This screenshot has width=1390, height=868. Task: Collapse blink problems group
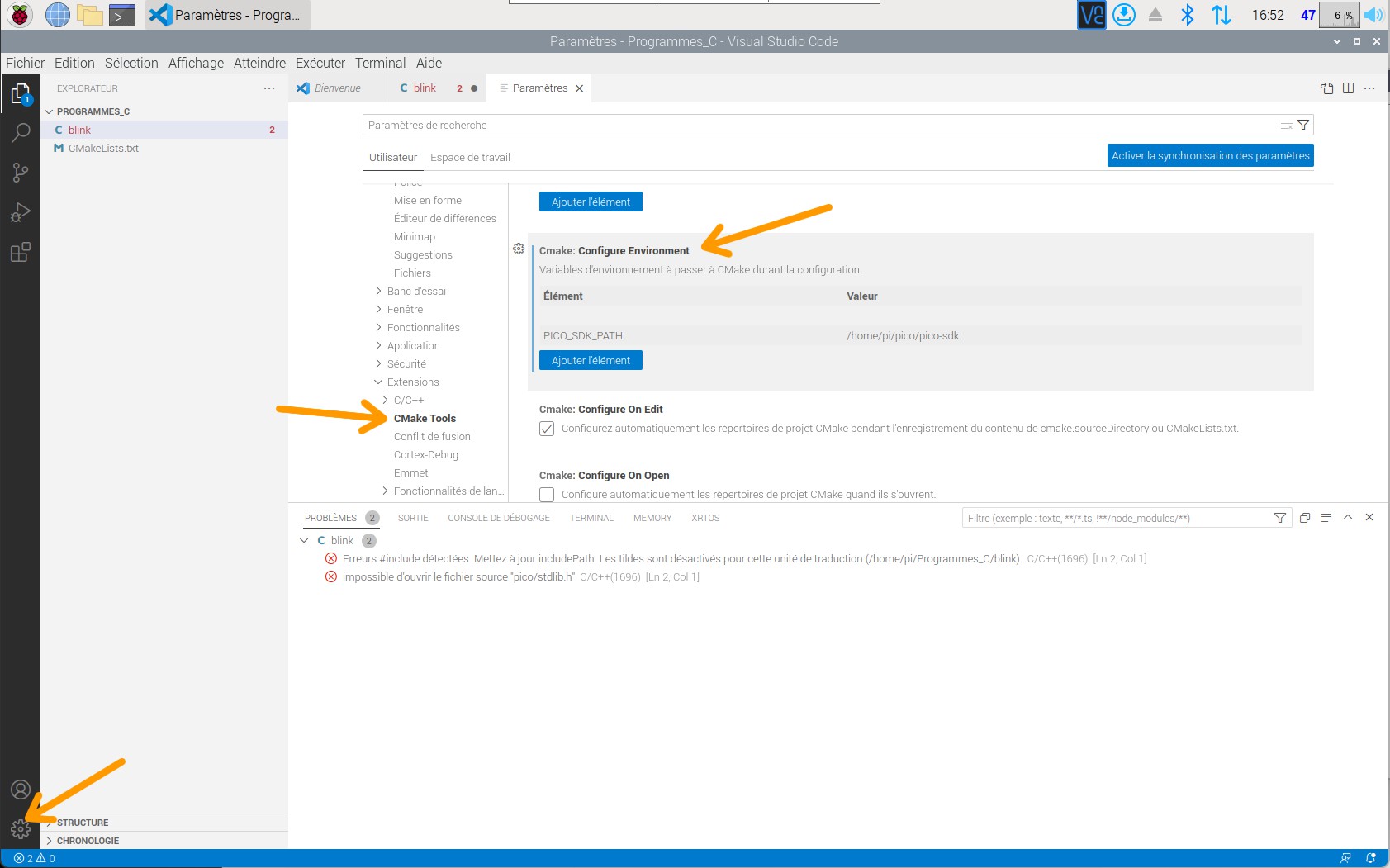tap(304, 540)
